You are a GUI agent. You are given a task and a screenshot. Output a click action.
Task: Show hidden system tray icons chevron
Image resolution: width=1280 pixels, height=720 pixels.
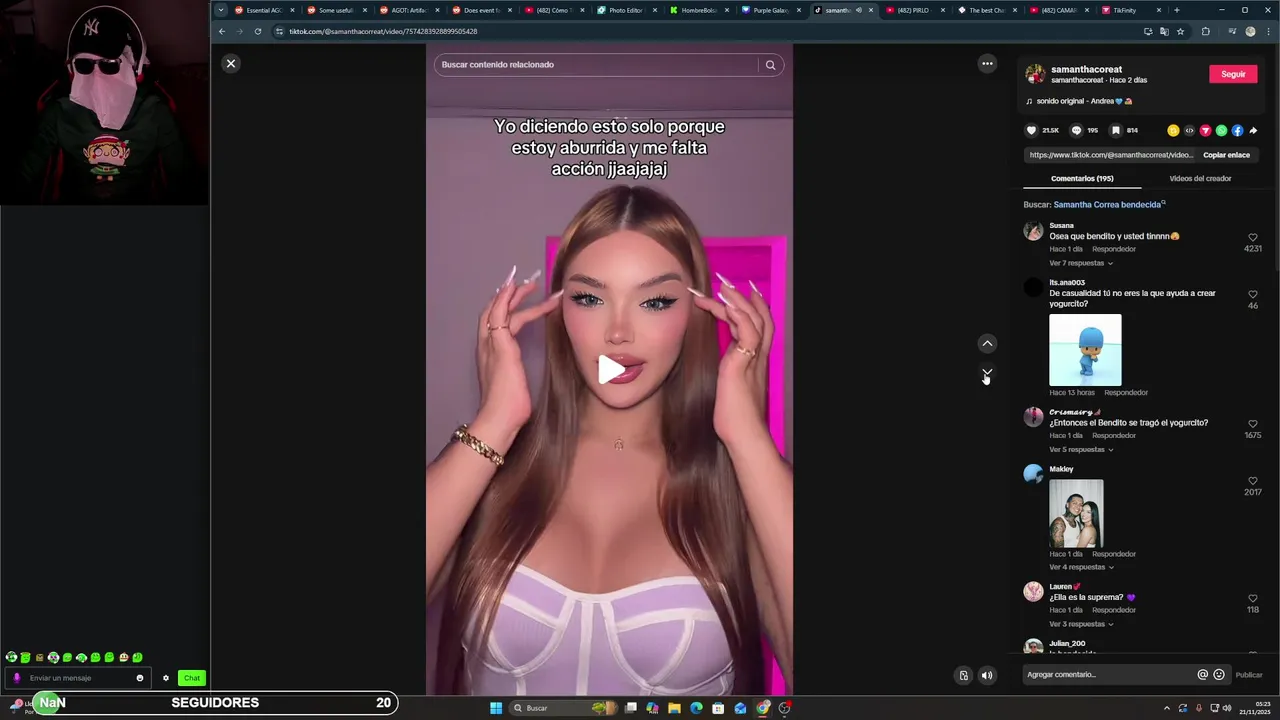point(1166,708)
